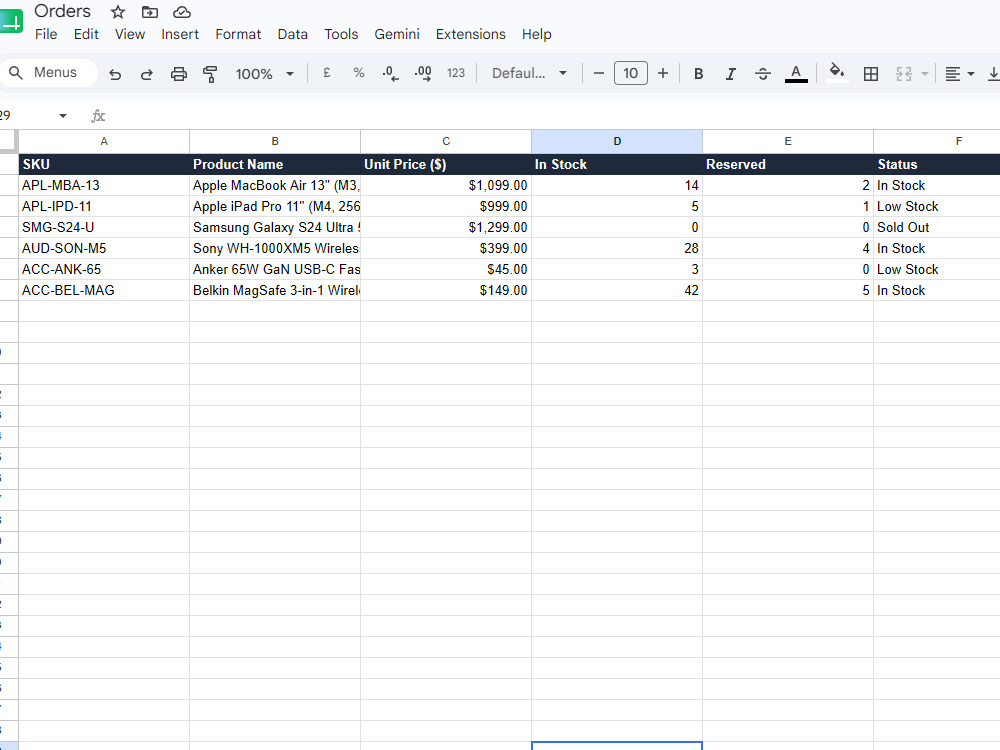This screenshot has height=750, width=1000.
Task: Select the SKU header cell
Action: [104, 165]
